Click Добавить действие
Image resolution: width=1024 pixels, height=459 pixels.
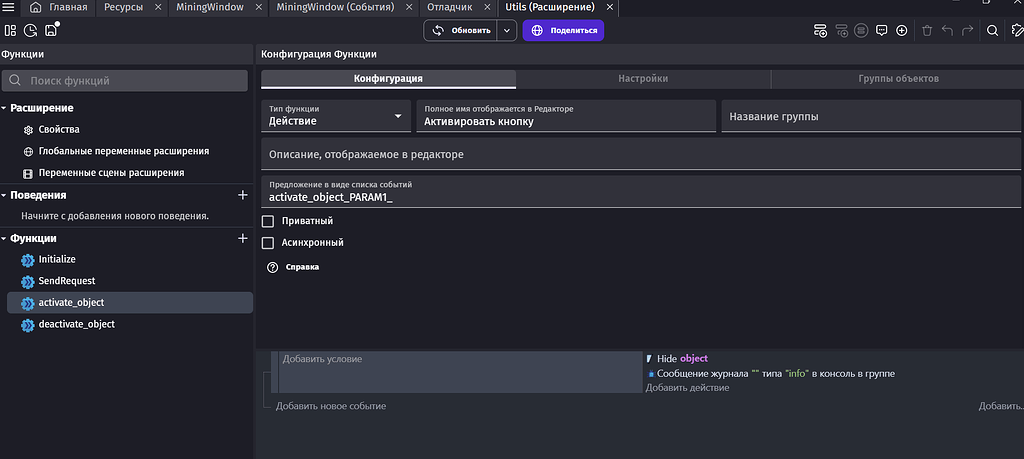tap(687, 388)
